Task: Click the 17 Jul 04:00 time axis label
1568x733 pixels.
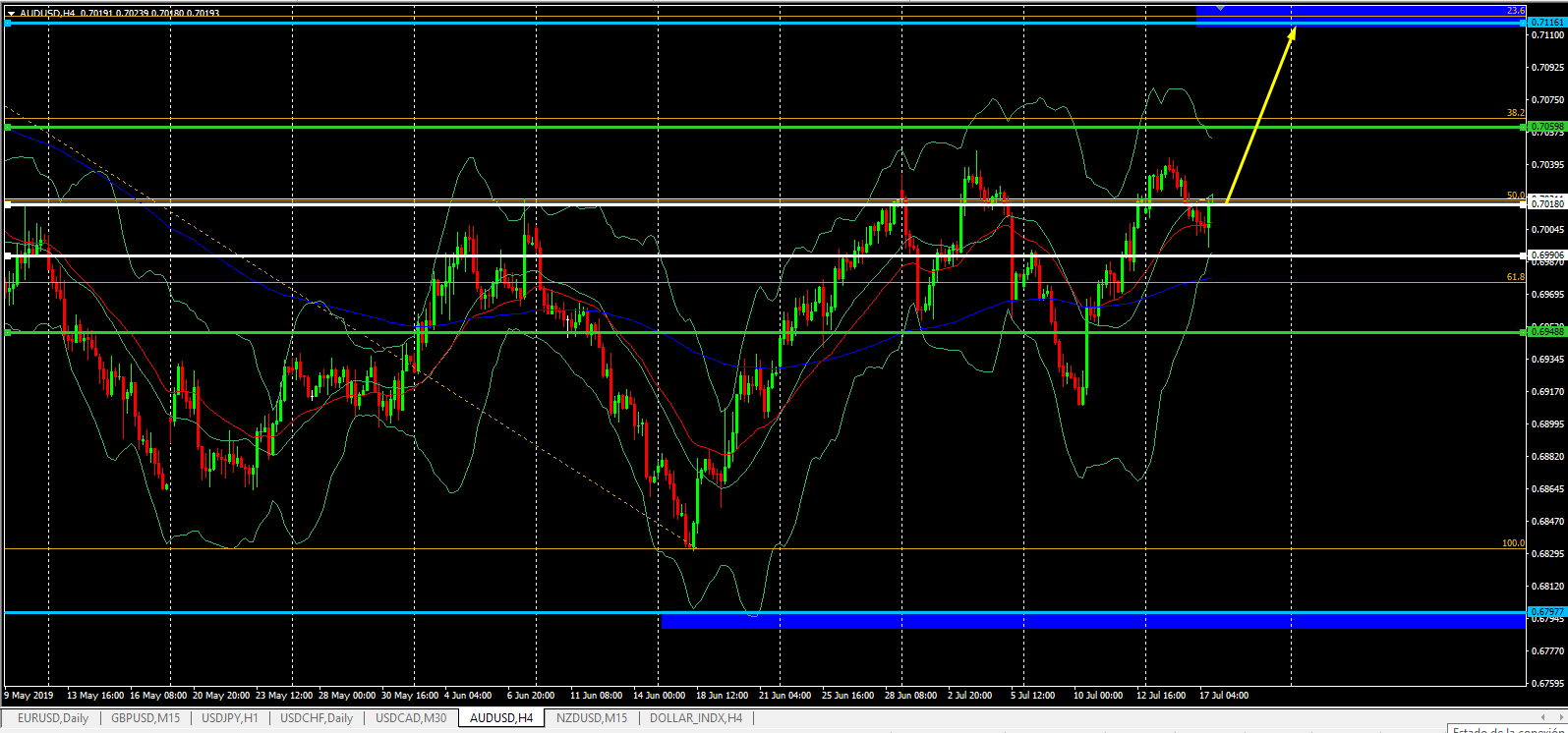Action: [x=1224, y=696]
